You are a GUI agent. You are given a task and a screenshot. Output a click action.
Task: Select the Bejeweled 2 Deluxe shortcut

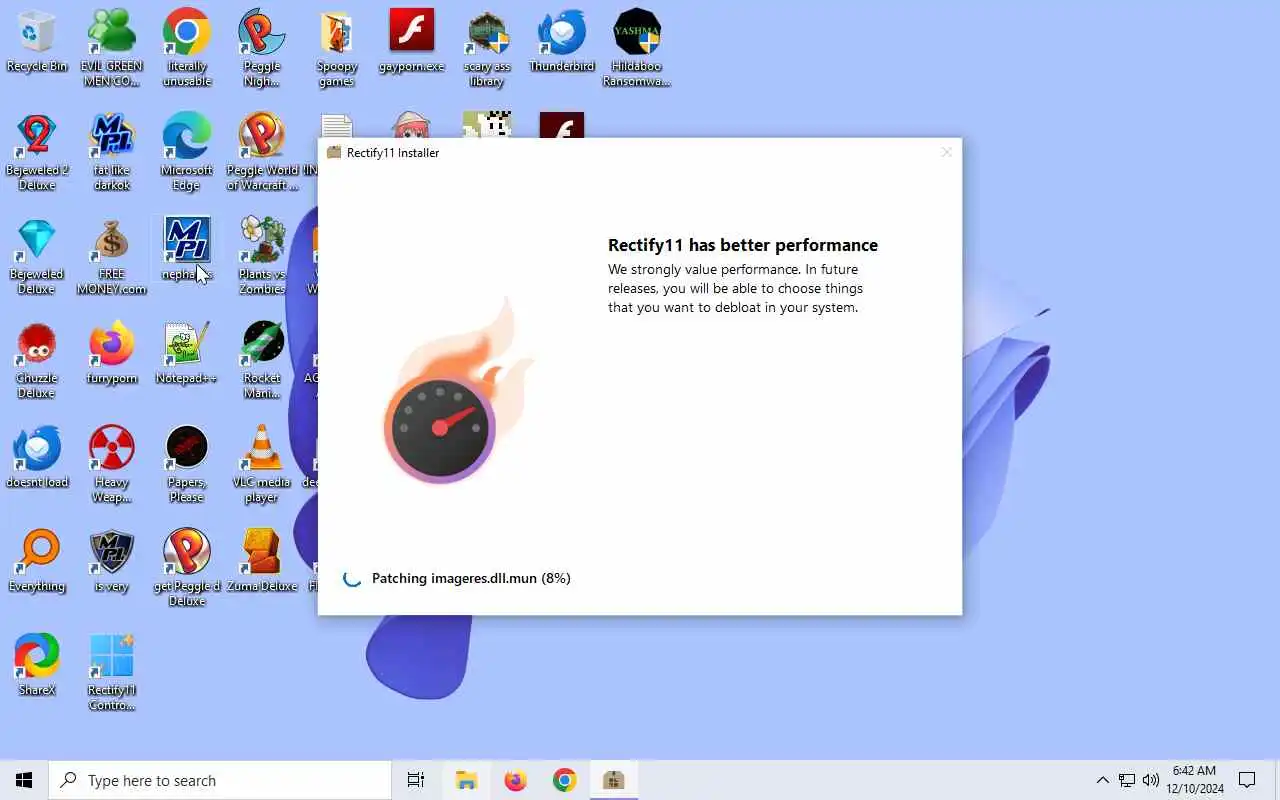tap(37, 152)
